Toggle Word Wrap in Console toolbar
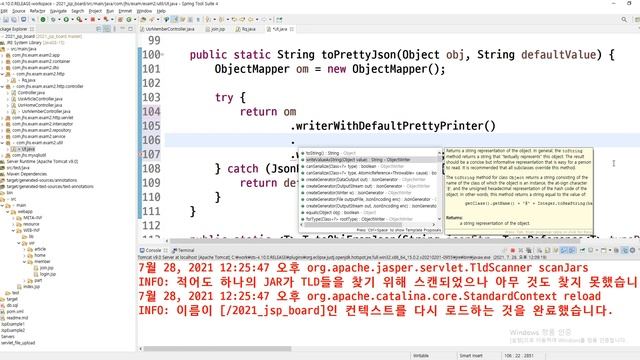Image resolution: width=640 pixels, height=360 pixels. click(556, 250)
